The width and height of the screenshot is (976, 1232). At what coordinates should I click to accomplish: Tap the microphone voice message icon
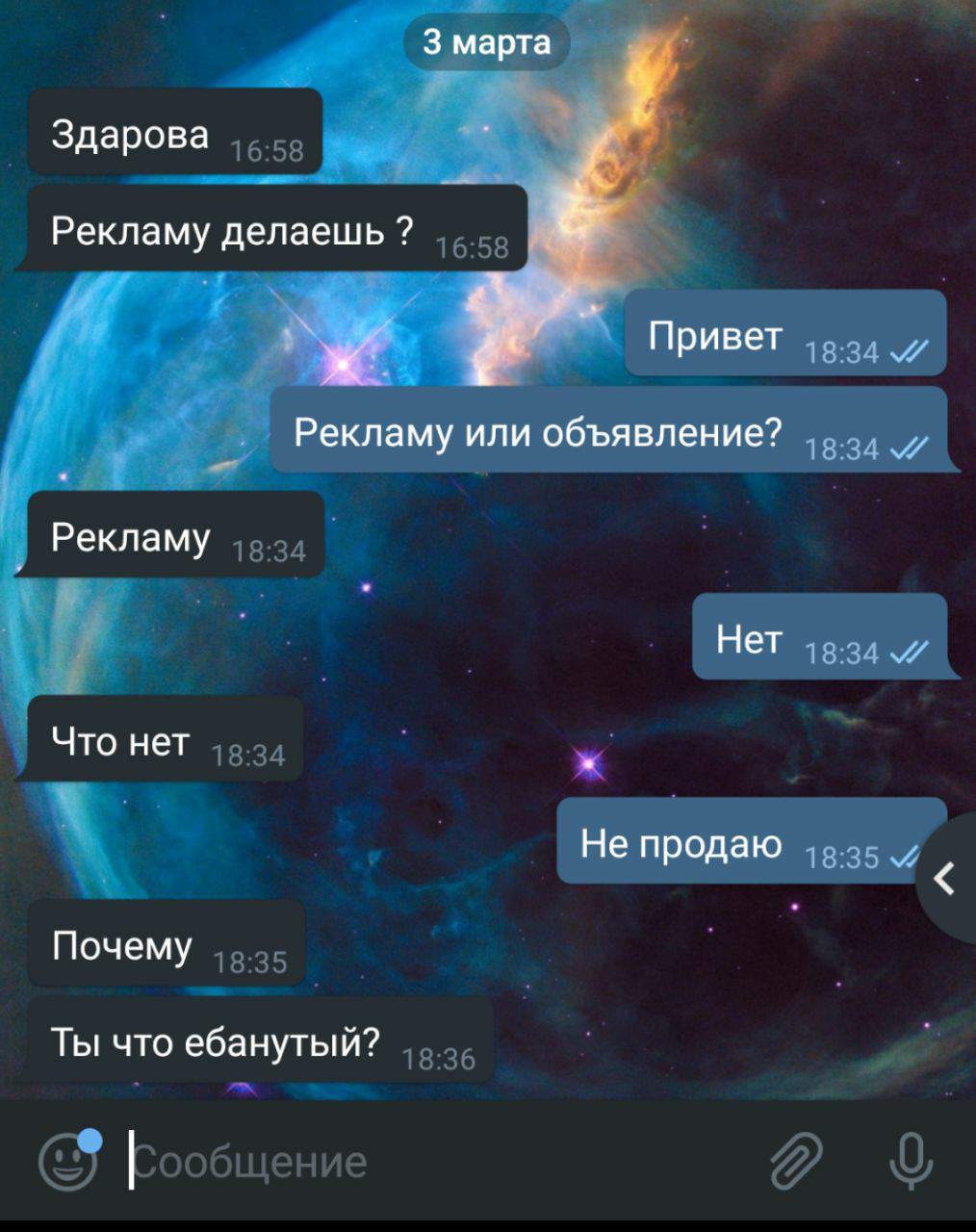pyautogui.click(x=910, y=1161)
